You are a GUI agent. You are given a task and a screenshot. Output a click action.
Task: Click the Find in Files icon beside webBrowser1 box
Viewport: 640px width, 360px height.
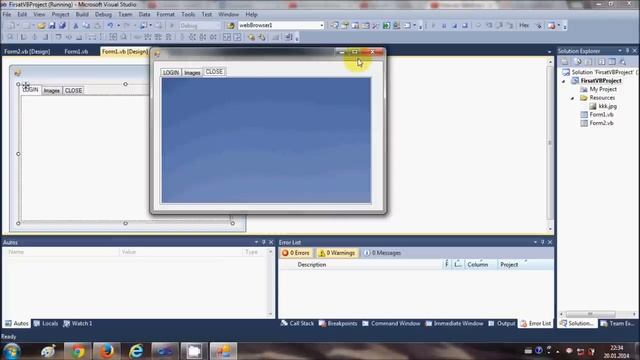pos(231,26)
